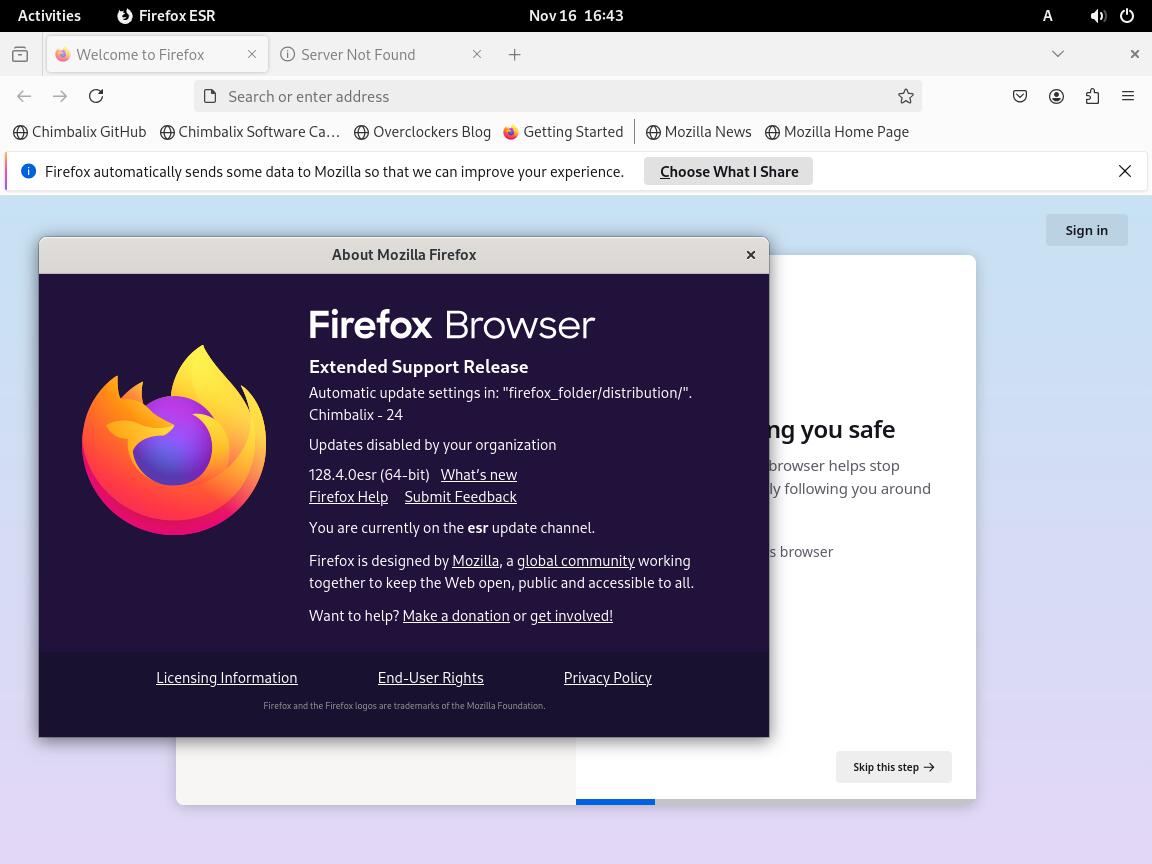
Task: Click the page icon in the address bar
Action: pos(210,96)
